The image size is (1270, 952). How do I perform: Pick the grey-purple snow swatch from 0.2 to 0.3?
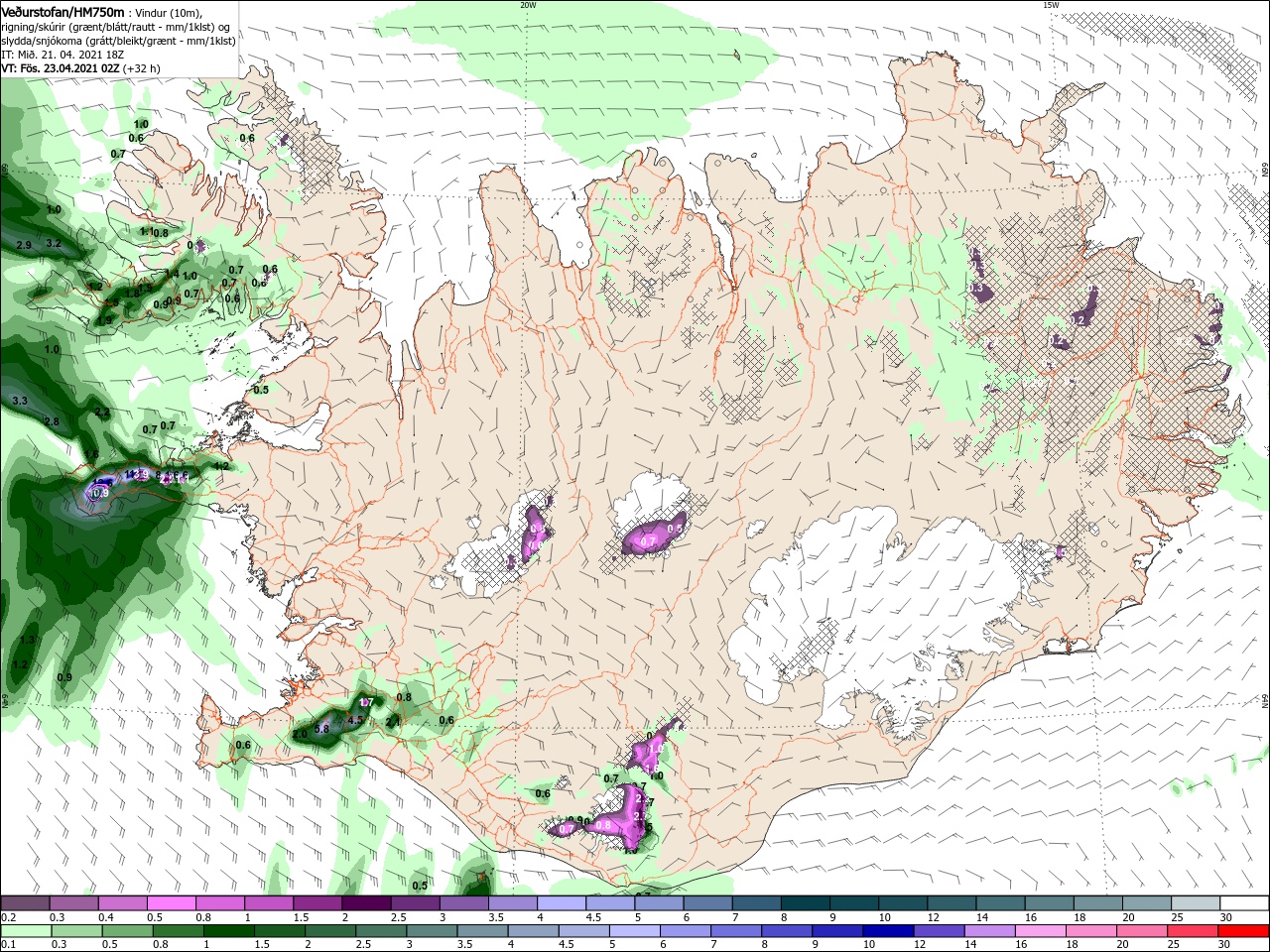click(x=25, y=903)
